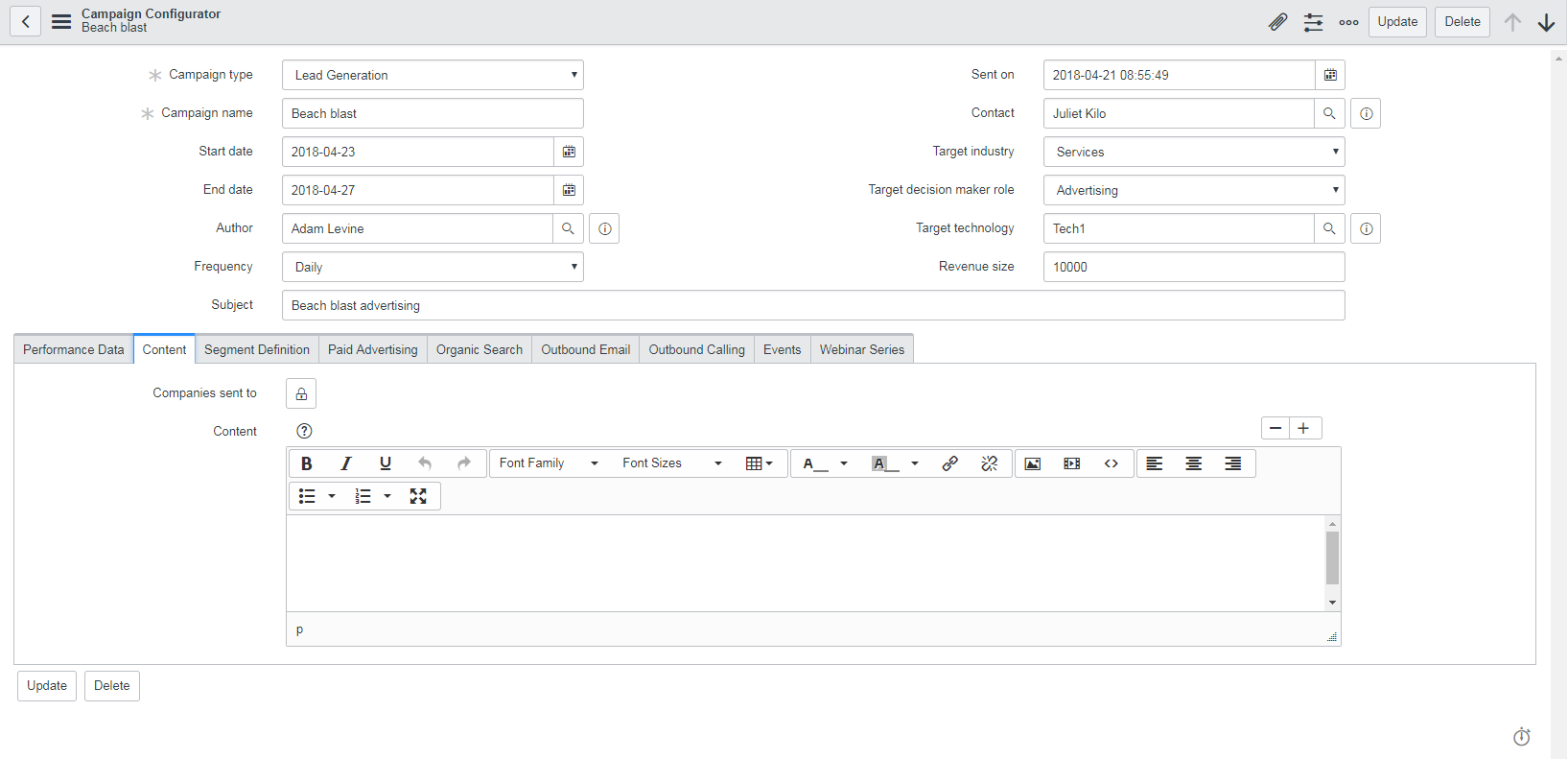Align text left in editor
Screen dimensions: 1568x759
click(1155, 463)
